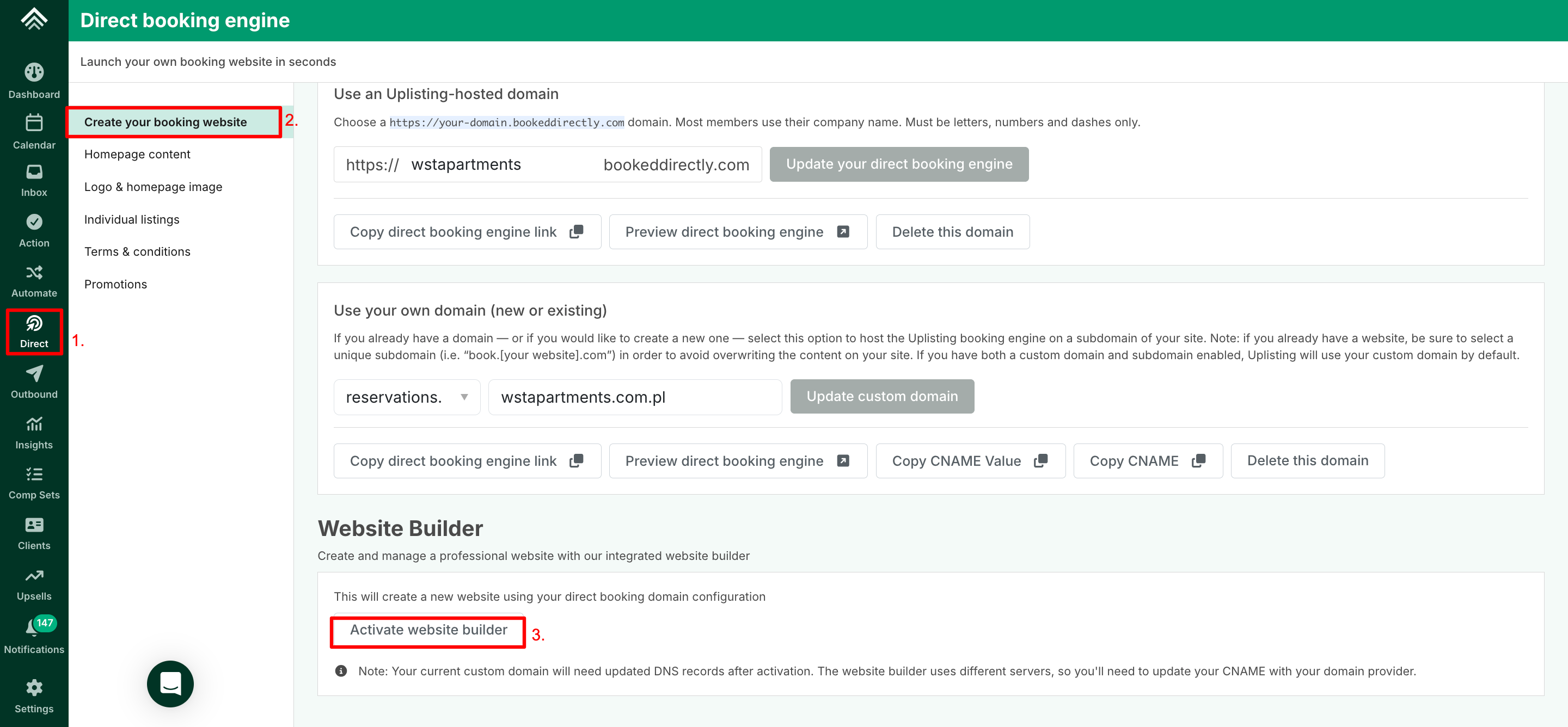Click Activate website builder button
The image size is (1568, 727).
[x=428, y=630]
